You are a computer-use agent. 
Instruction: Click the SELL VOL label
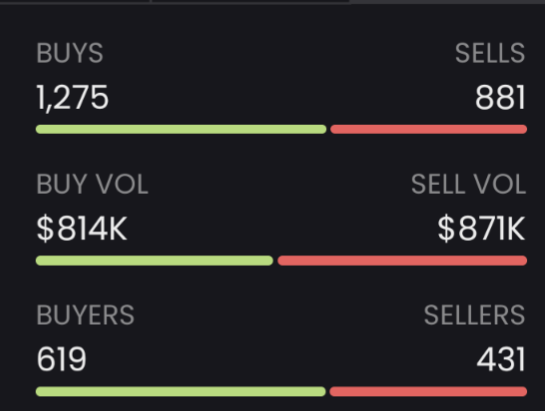click(469, 184)
